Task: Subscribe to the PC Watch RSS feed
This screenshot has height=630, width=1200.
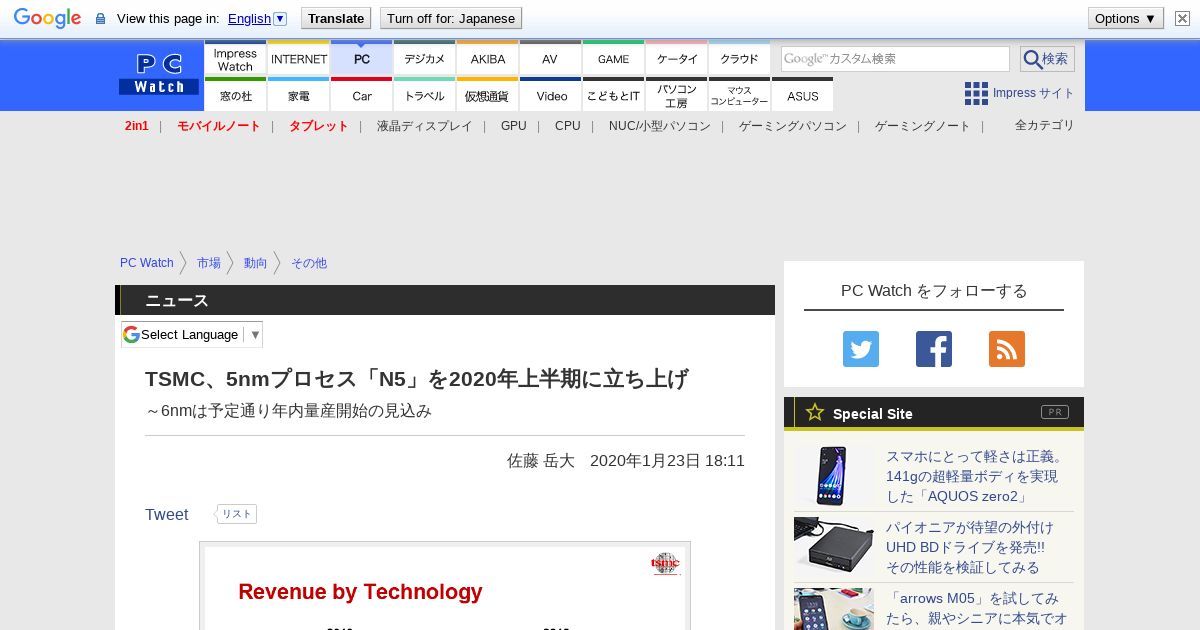Action: click(1007, 349)
